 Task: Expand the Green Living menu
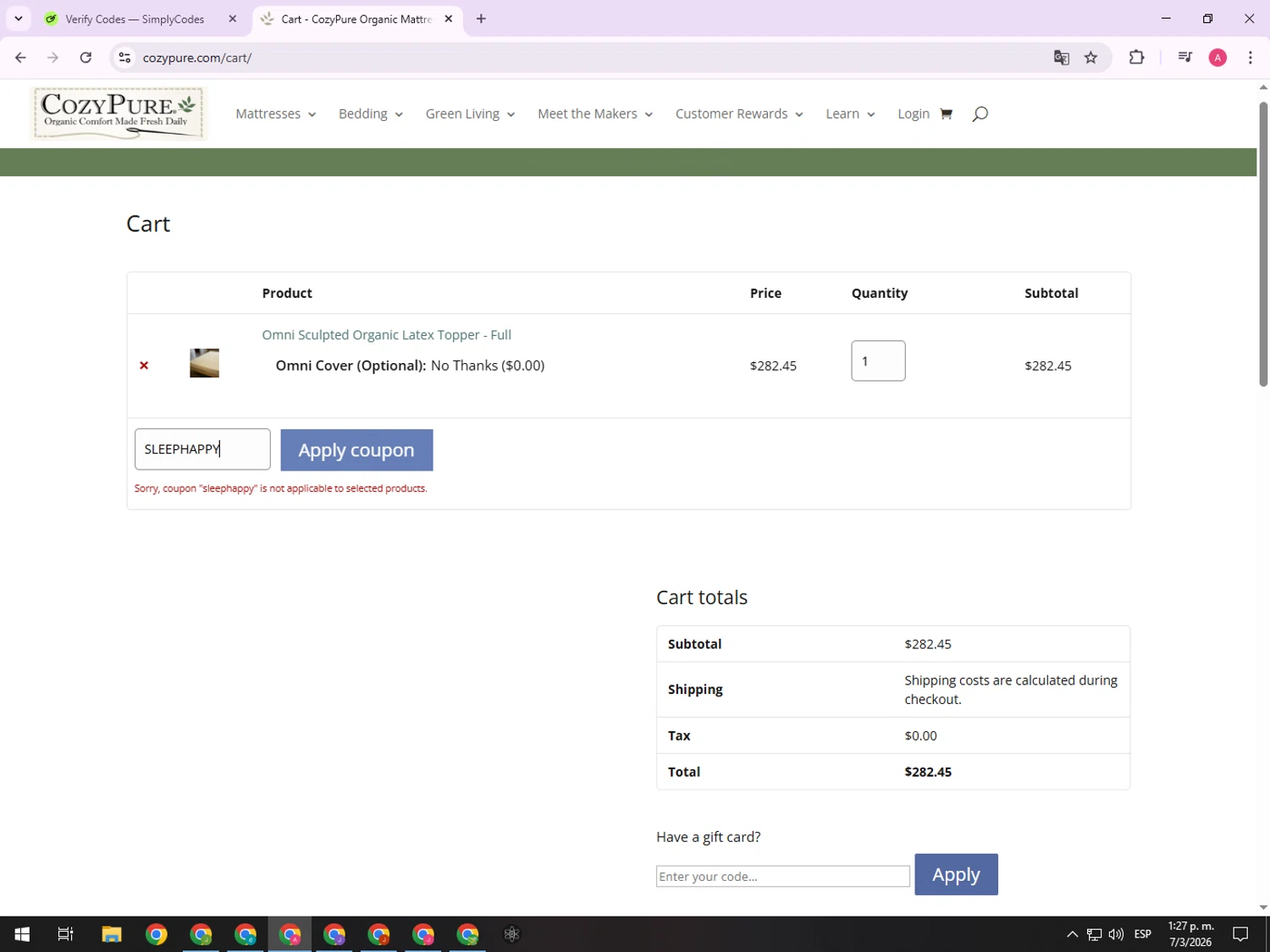point(470,113)
